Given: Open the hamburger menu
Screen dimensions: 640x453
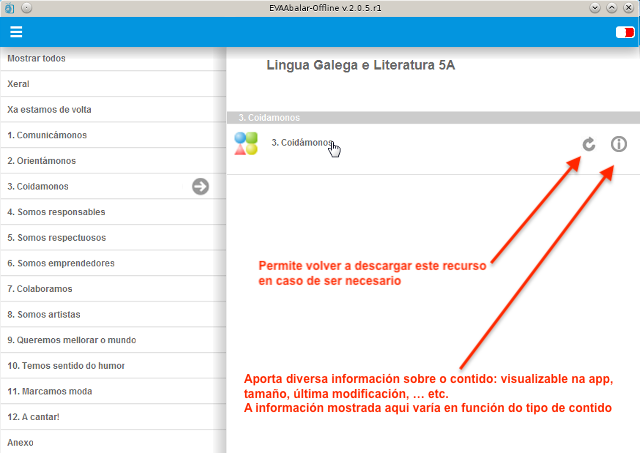Looking at the screenshot, I should [16, 32].
